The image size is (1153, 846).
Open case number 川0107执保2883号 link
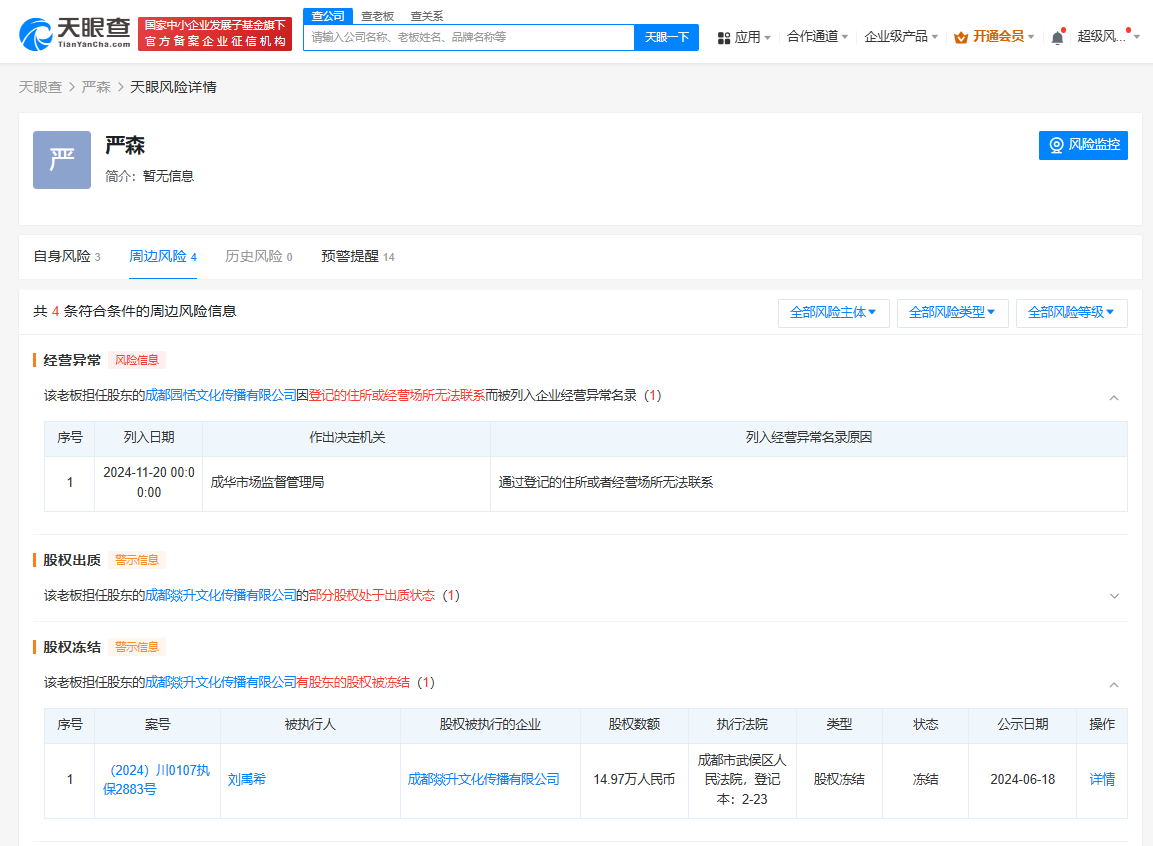point(157,780)
